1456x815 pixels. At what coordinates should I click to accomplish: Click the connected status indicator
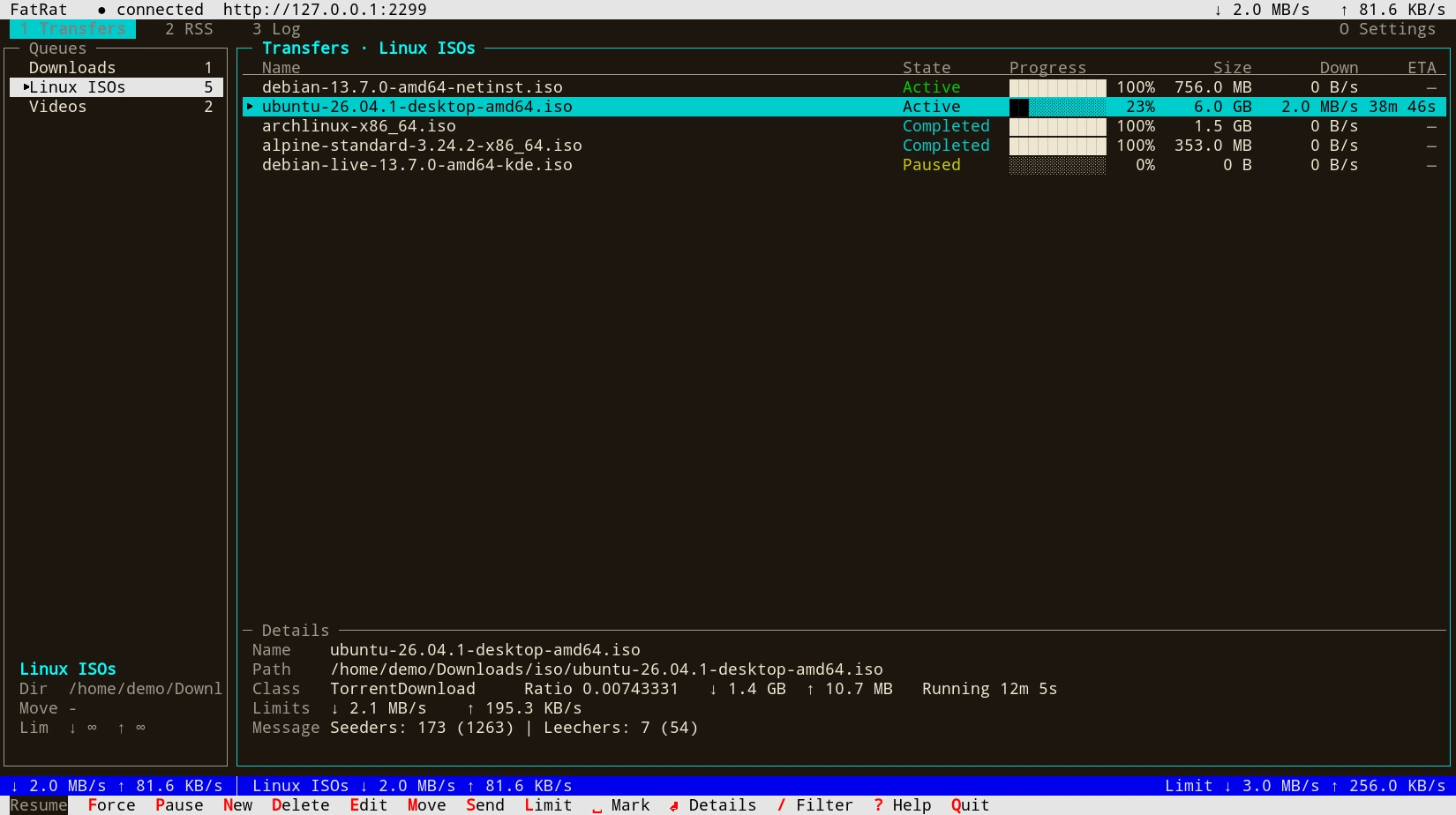pos(150,10)
